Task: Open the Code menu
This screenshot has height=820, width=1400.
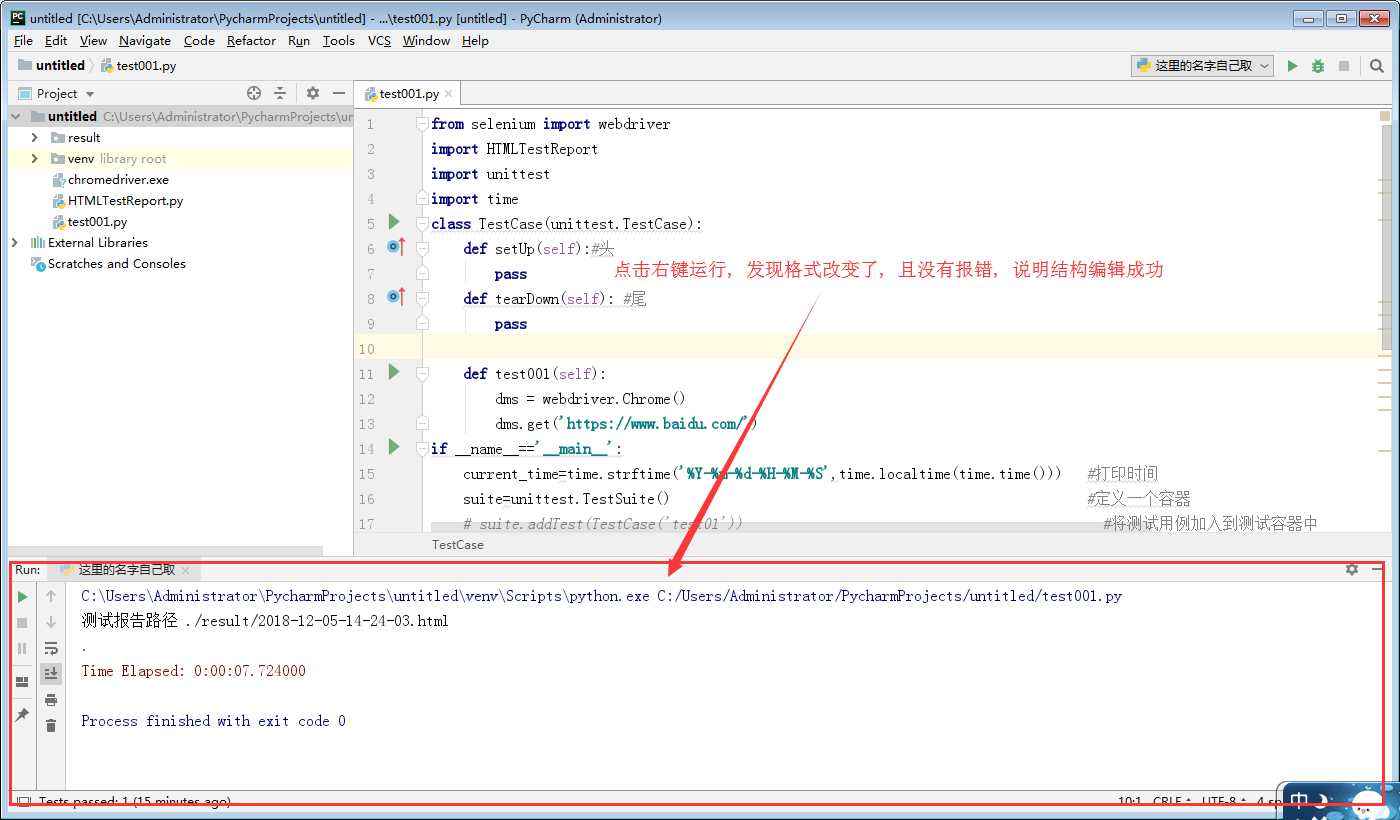Action: 199,41
